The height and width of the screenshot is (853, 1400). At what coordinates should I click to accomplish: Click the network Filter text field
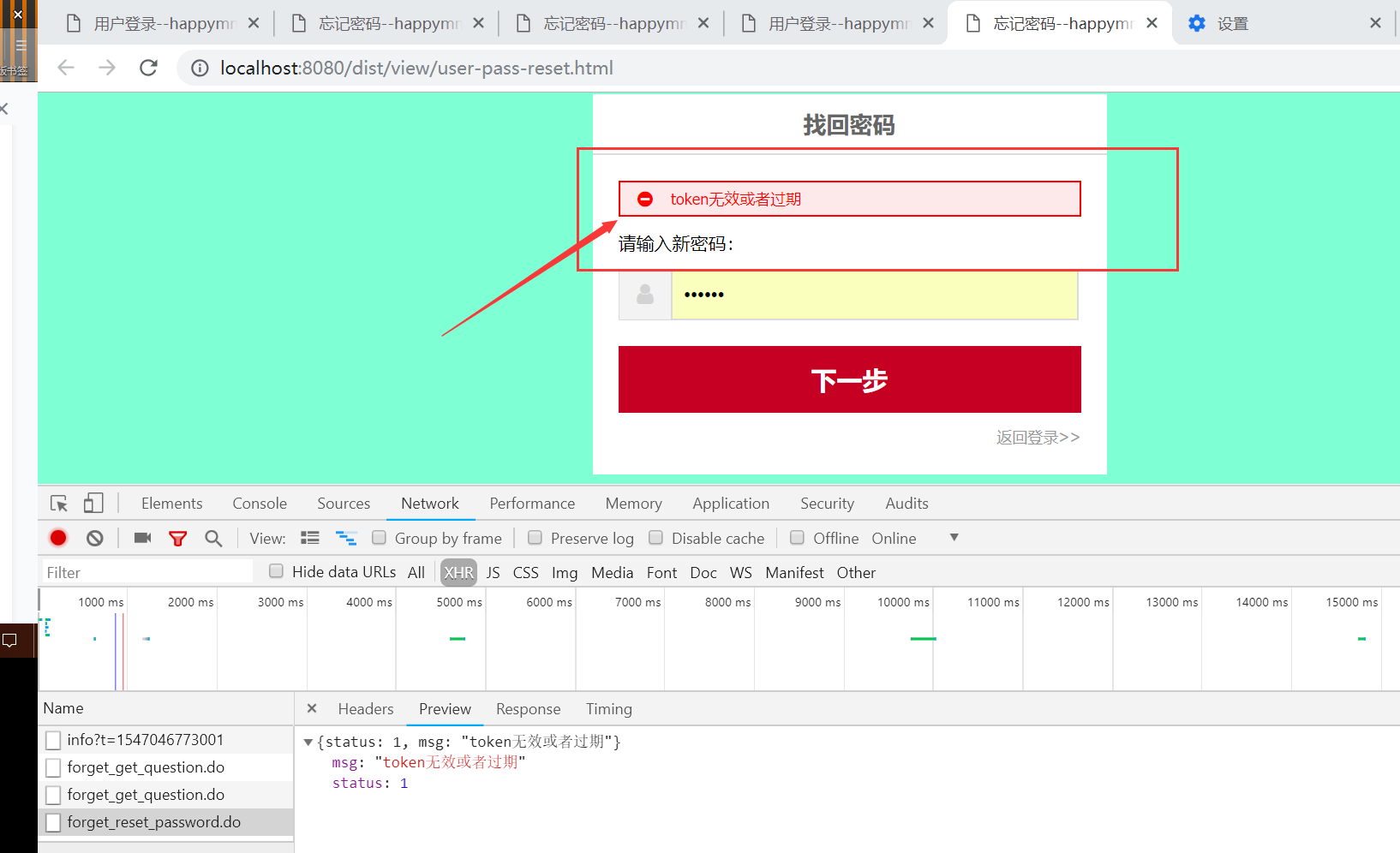(147, 572)
